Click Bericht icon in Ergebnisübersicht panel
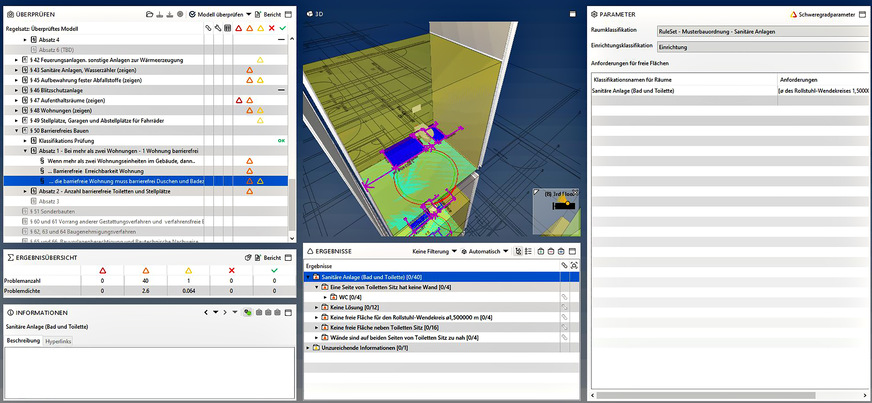Screen dimensions: 872x403 click(256, 257)
